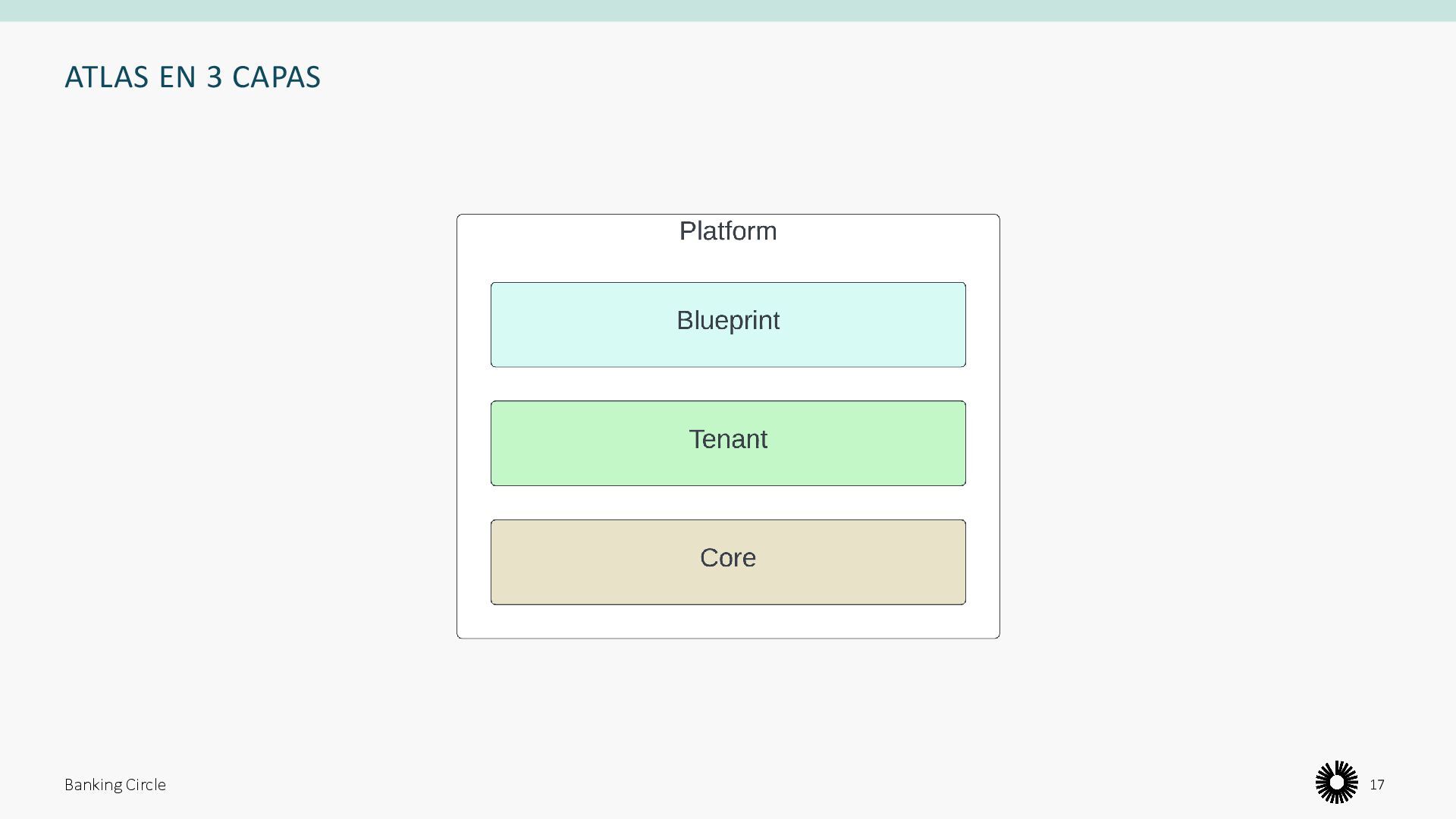
Task: Click the word Circle in the footer
Action: coord(146,785)
